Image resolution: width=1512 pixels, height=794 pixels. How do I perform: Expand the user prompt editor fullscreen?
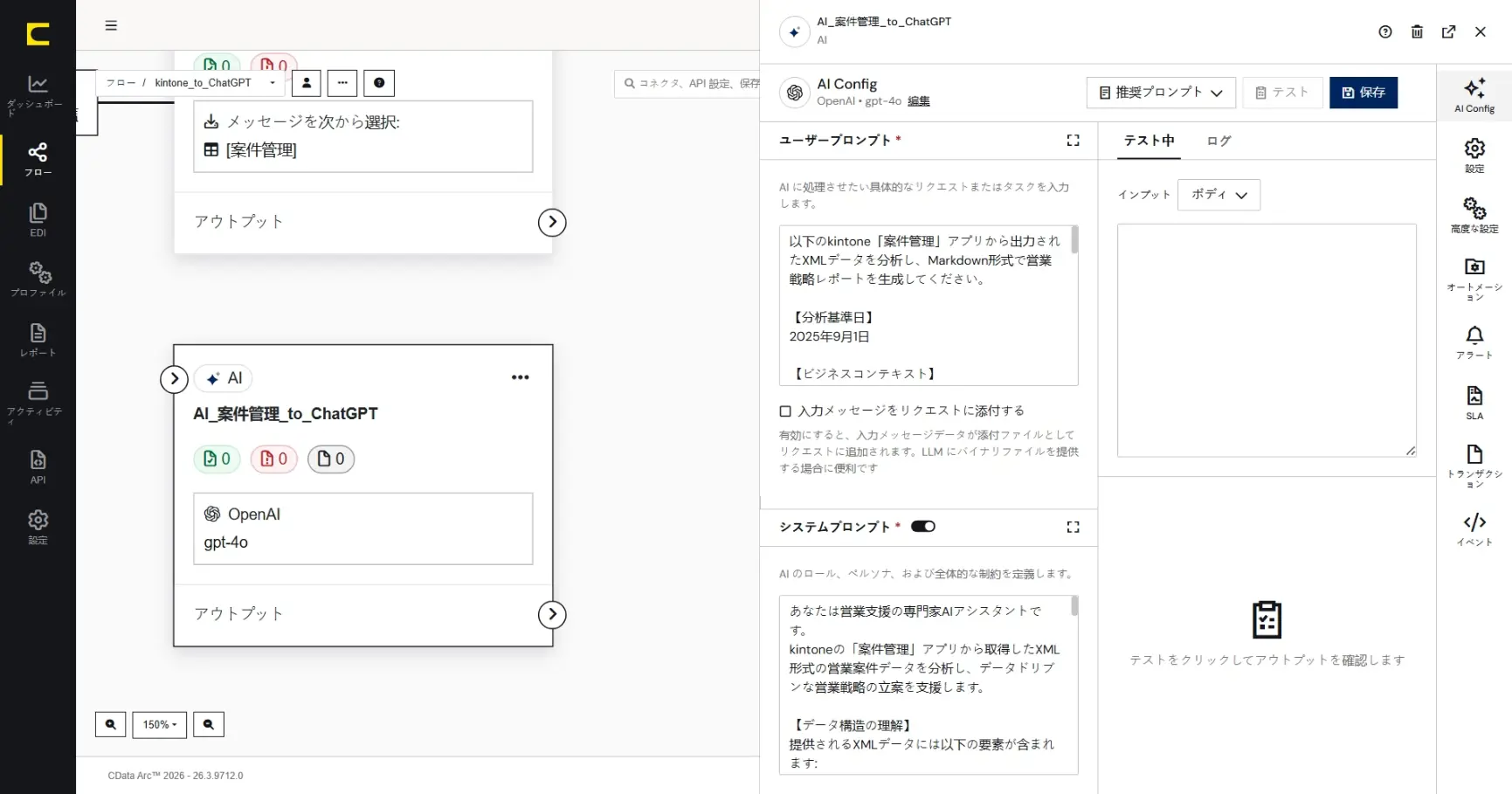pos(1073,140)
